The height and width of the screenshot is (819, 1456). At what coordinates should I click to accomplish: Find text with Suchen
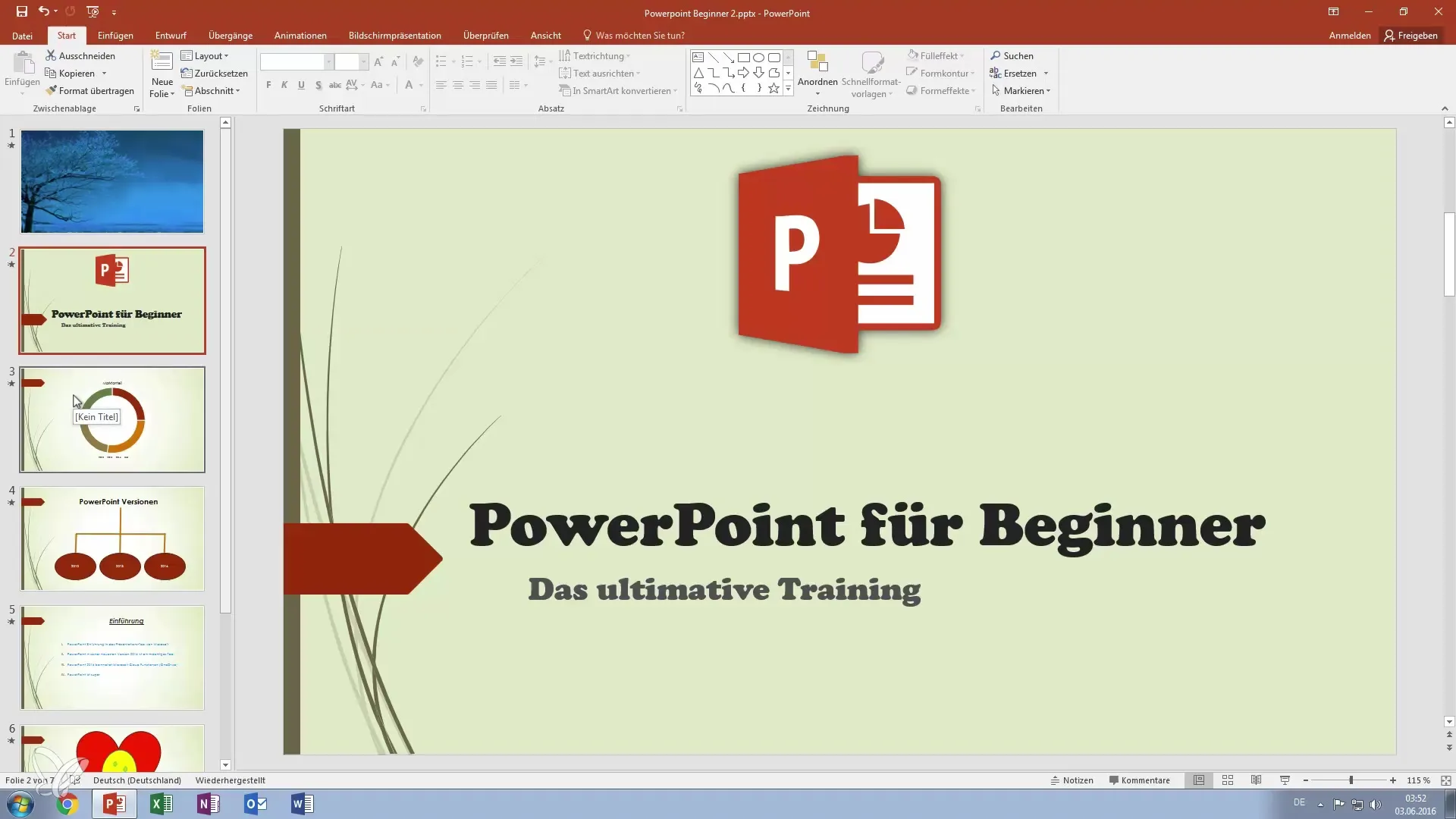click(x=1012, y=56)
